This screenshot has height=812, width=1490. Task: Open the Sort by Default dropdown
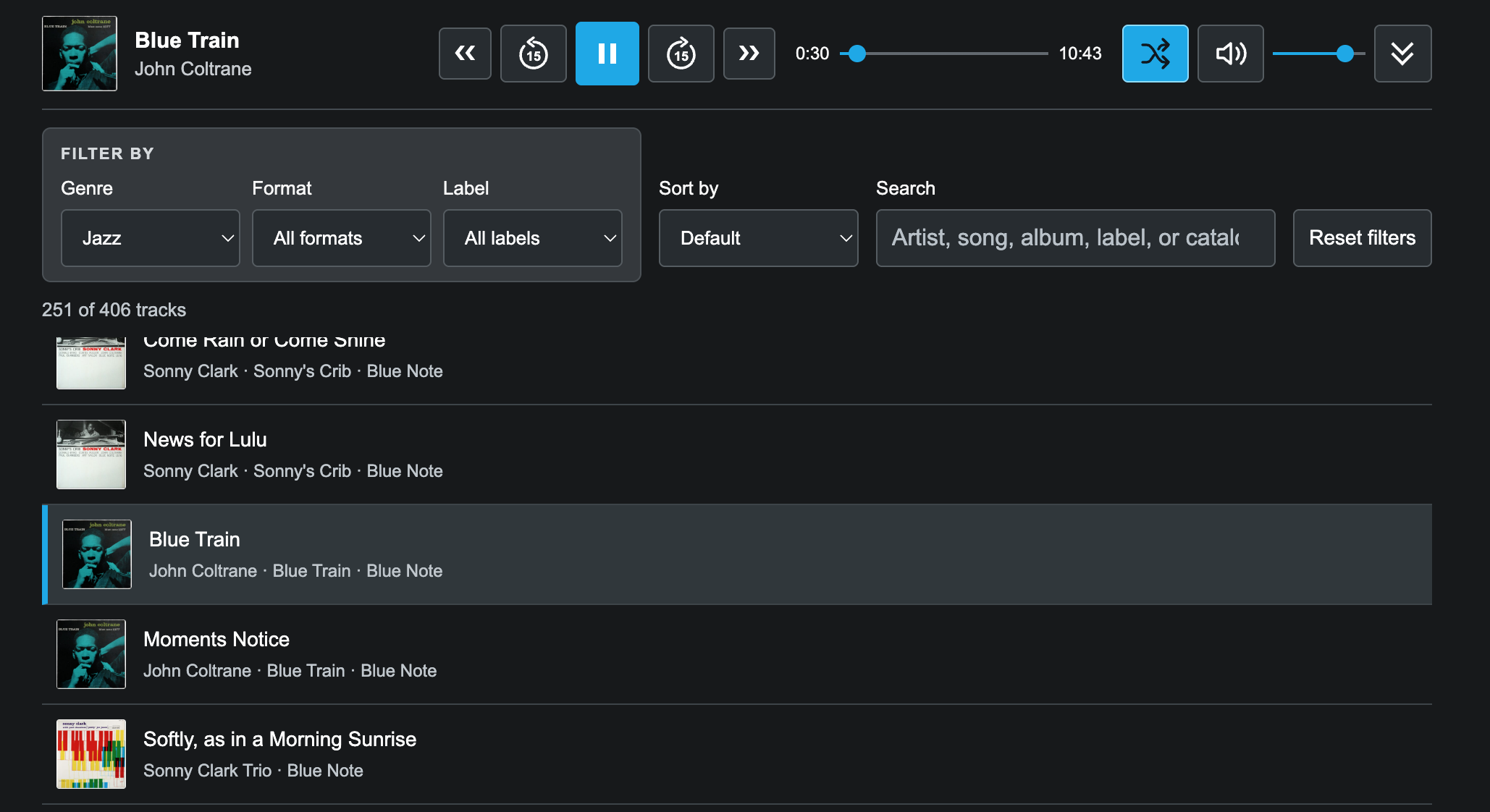tap(759, 238)
